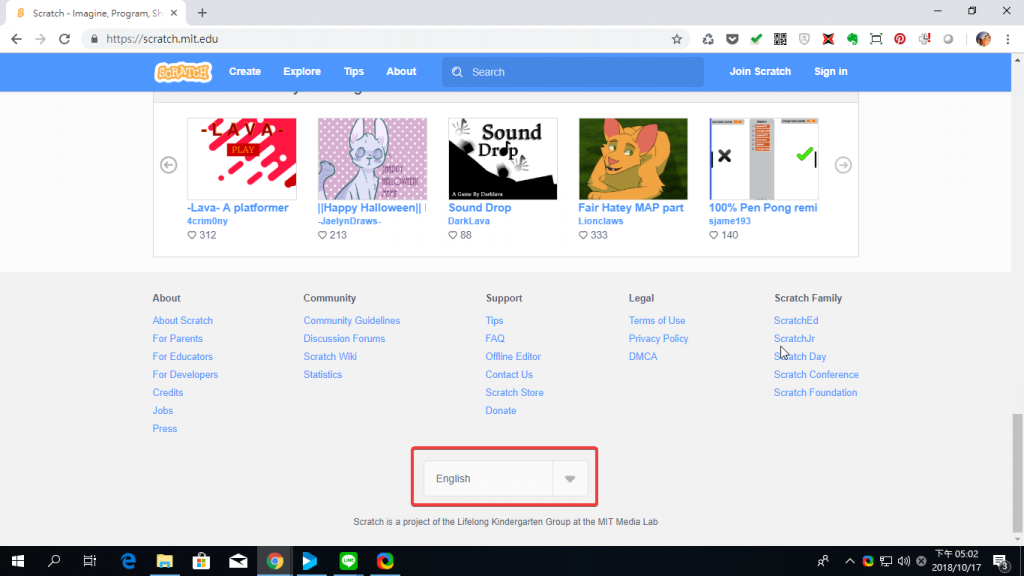Click the search magnifier icon in Scratch bar

pos(457,72)
